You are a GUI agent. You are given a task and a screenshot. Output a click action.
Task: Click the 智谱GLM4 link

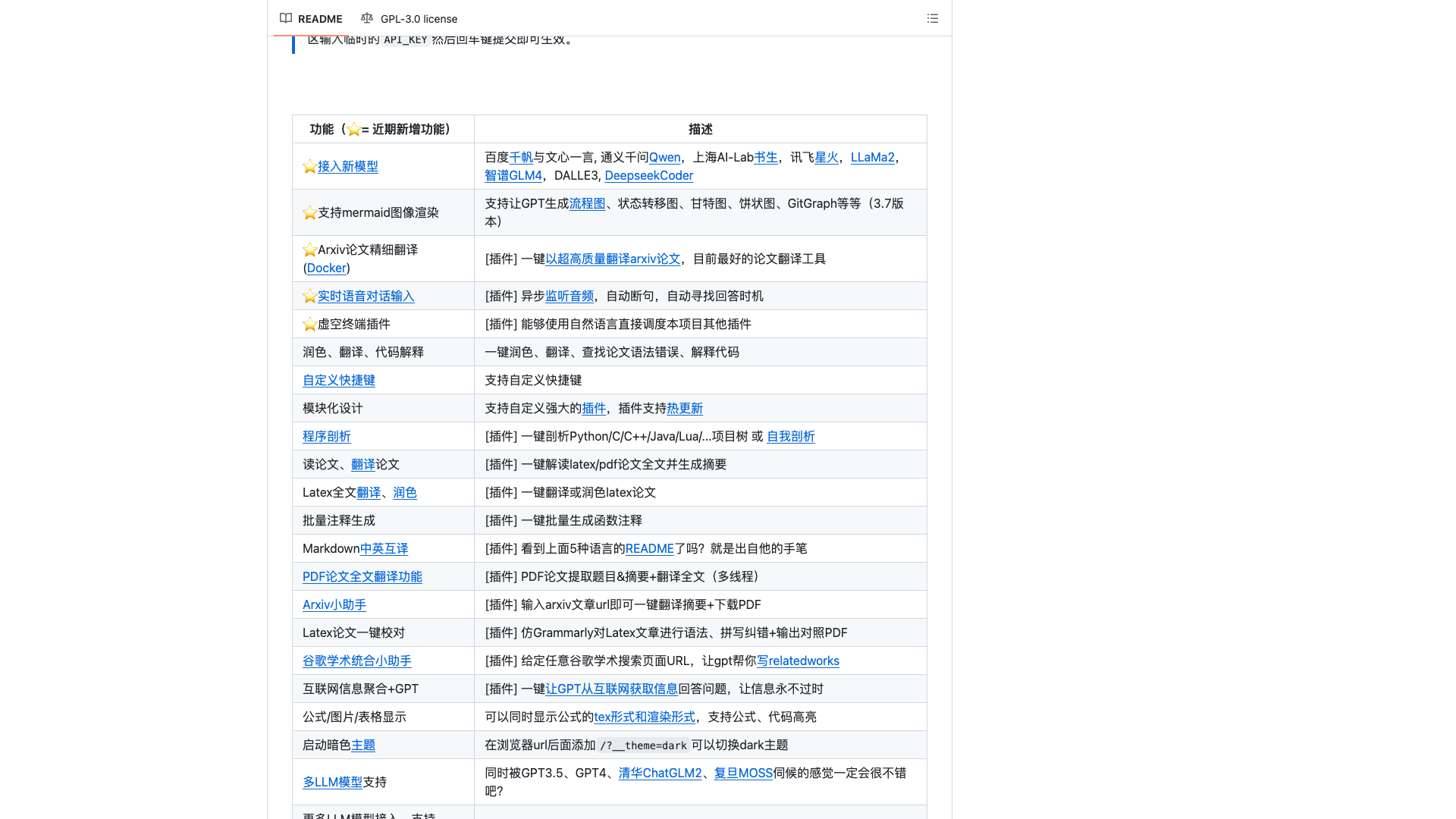(x=513, y=175)
